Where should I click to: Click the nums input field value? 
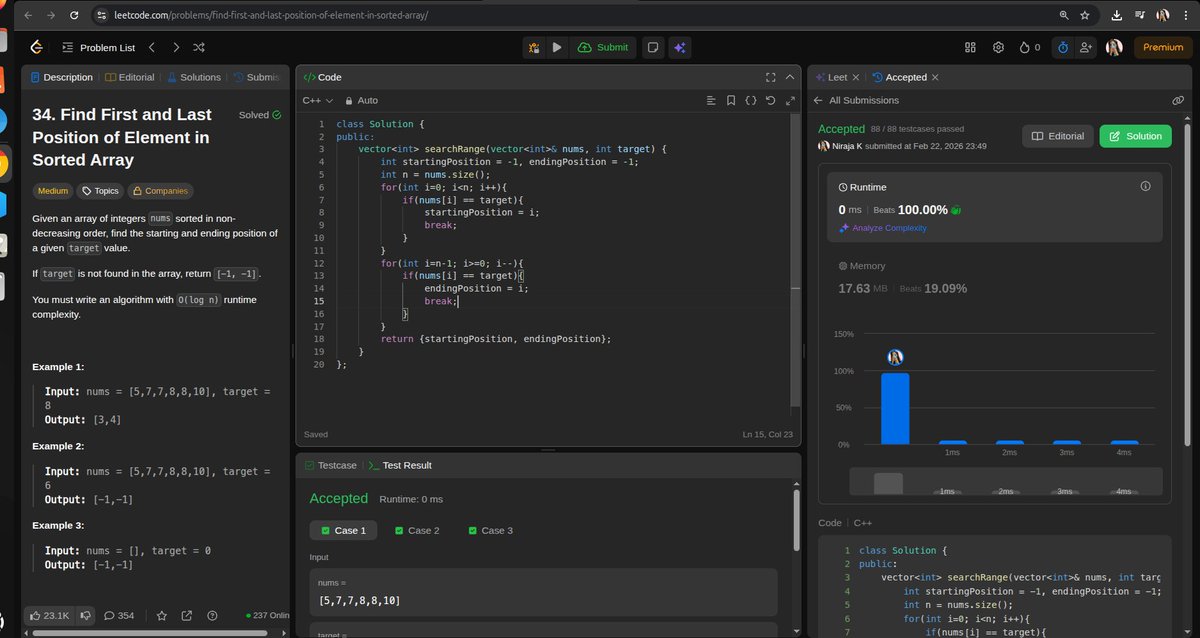[543, 600]
